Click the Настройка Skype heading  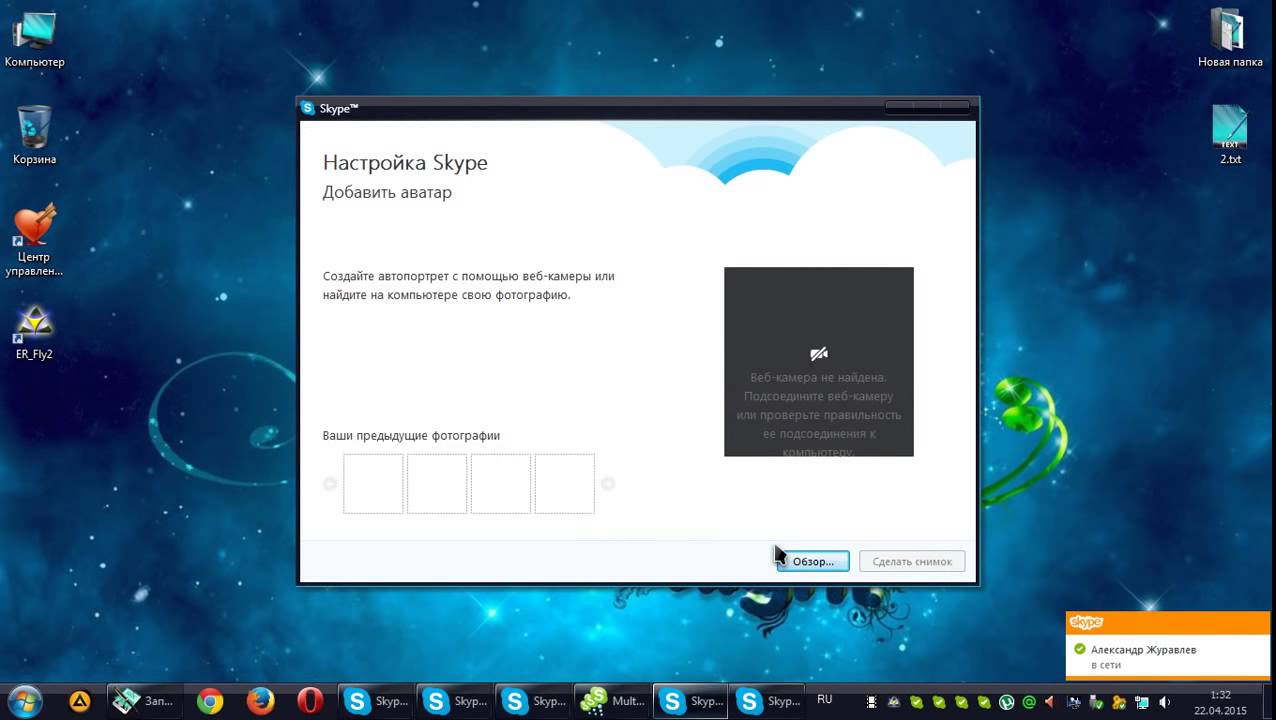pos(405,163)
